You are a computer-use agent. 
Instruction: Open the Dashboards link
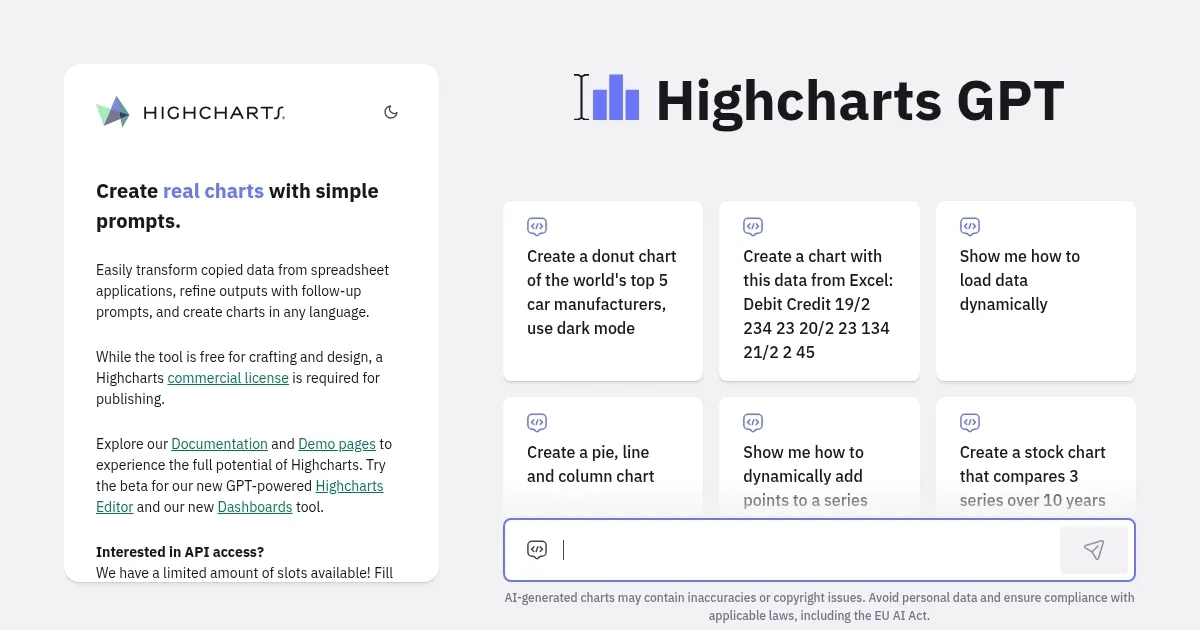255,507
